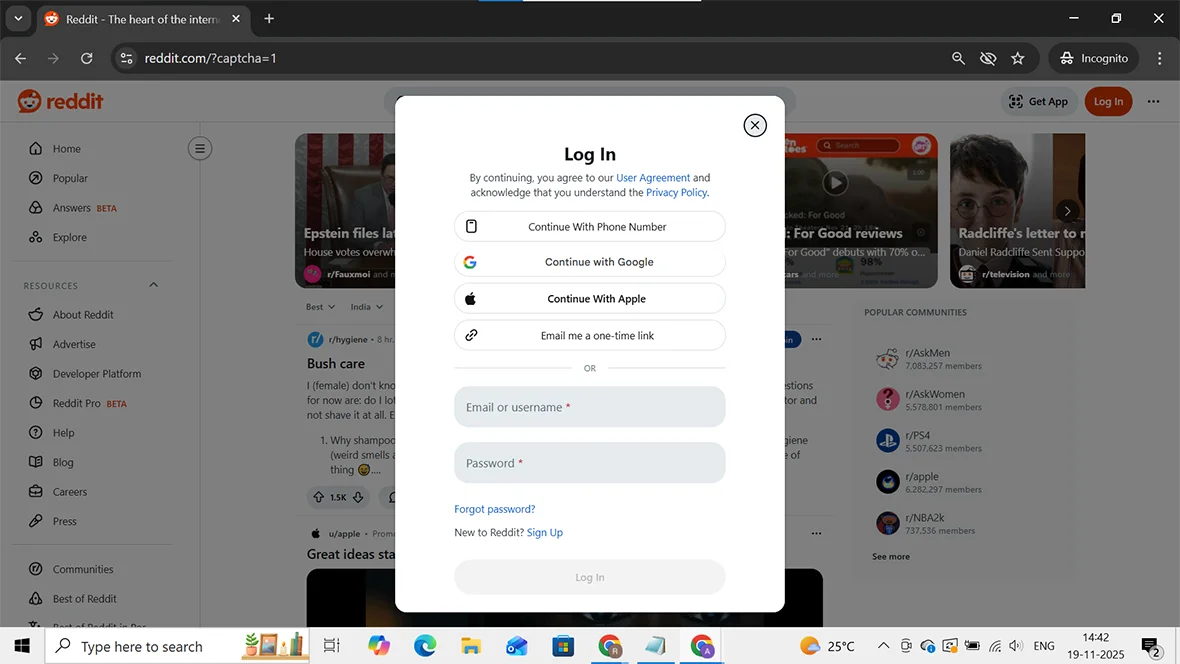The width and height of the screenshot is (1180, 664).
Task: Open the Best sort dropdown
Action: (320, 307)
